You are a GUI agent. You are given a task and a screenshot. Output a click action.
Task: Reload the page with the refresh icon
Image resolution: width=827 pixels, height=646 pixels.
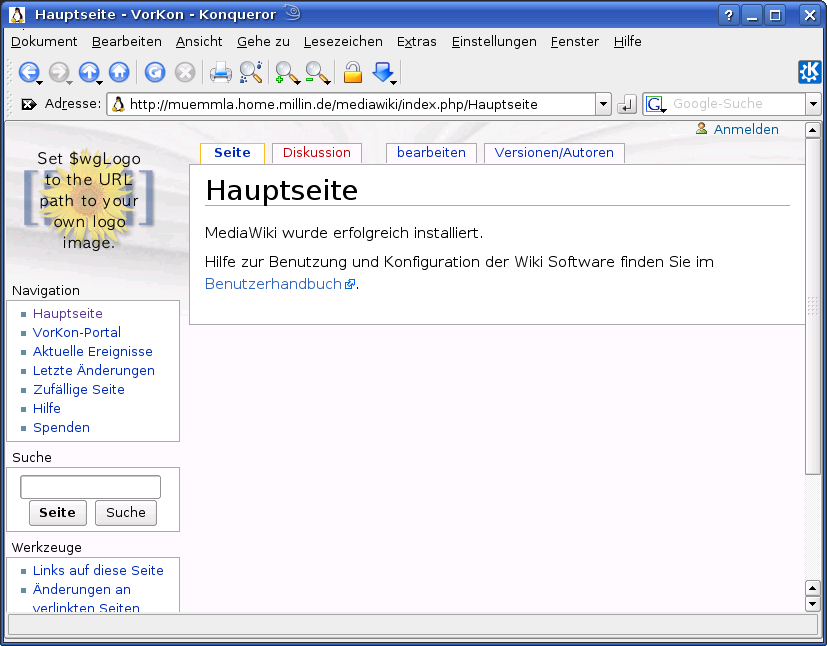[155, 72]
